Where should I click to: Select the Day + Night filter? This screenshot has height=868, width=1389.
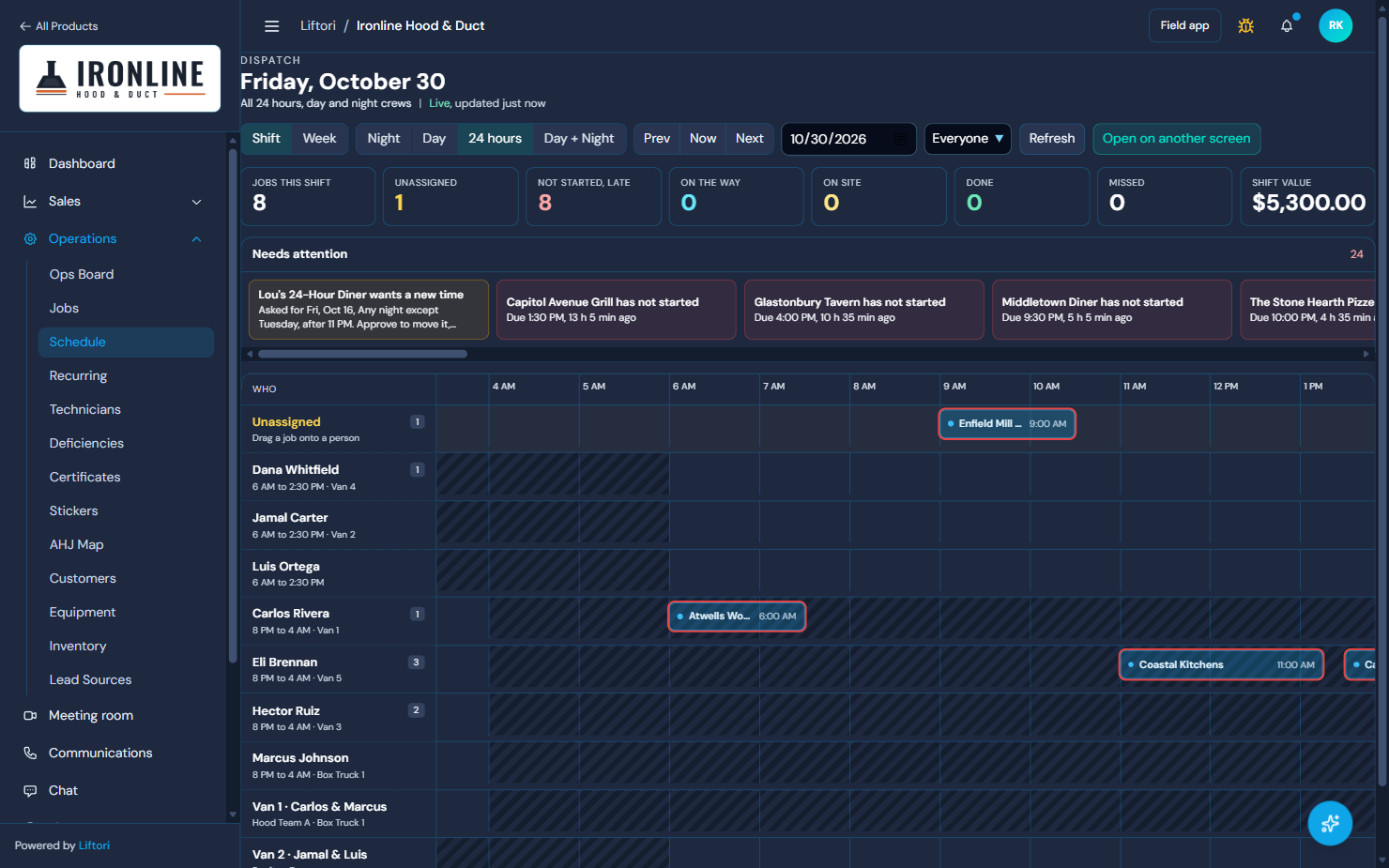[x=579, y=139]
